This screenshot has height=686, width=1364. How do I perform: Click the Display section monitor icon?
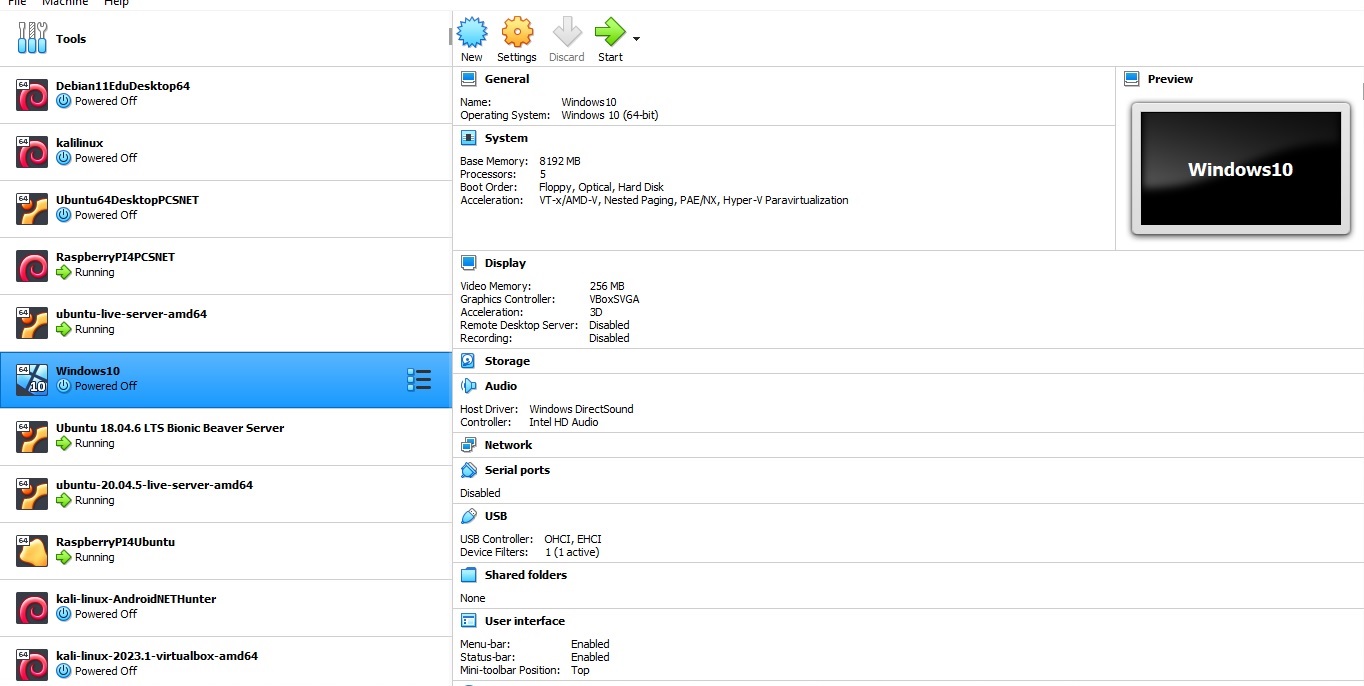(x=468, y=263)
